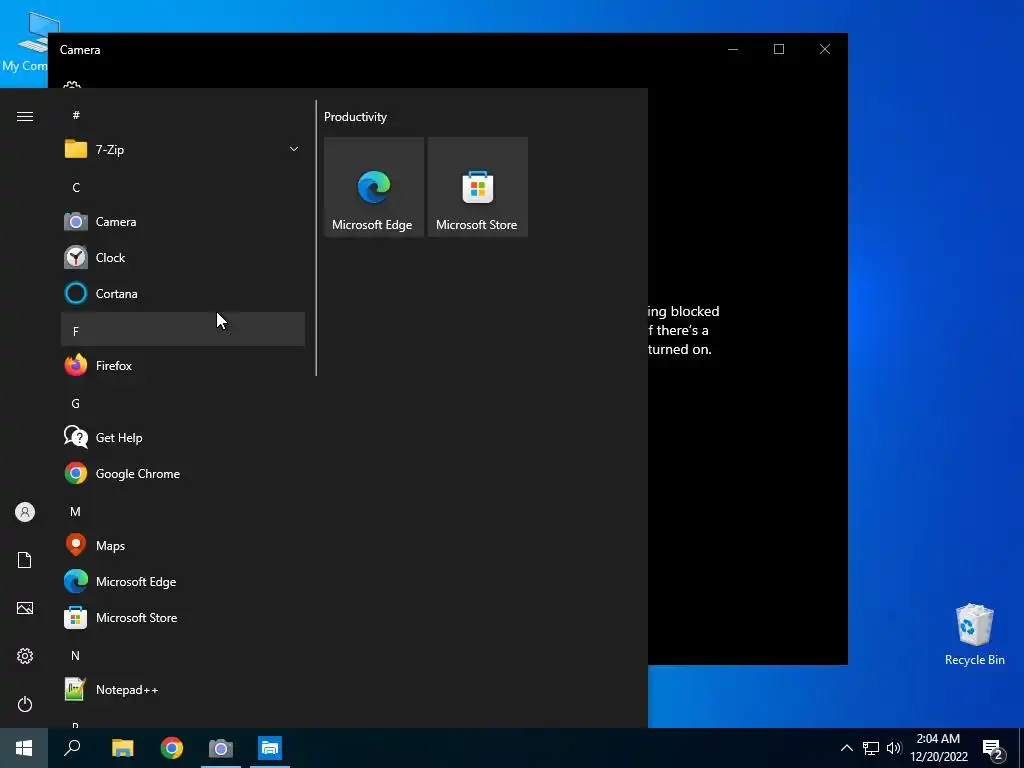
Task: Open the Maps app
Action: pyautogui.click(x=183, y=545)
